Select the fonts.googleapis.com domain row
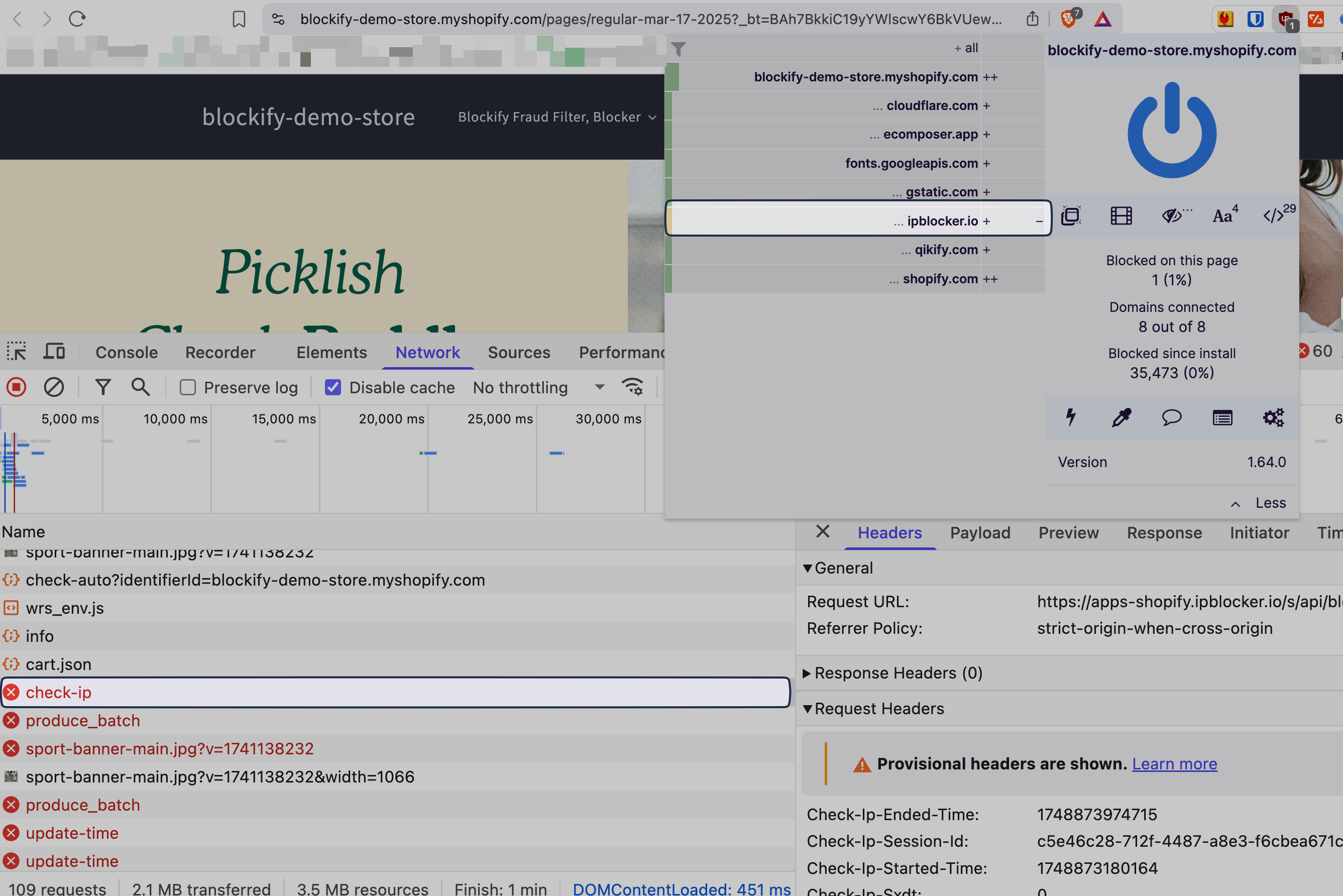Image resolution: width=1343 pixels, height=896 pixels. pos(855,163)
